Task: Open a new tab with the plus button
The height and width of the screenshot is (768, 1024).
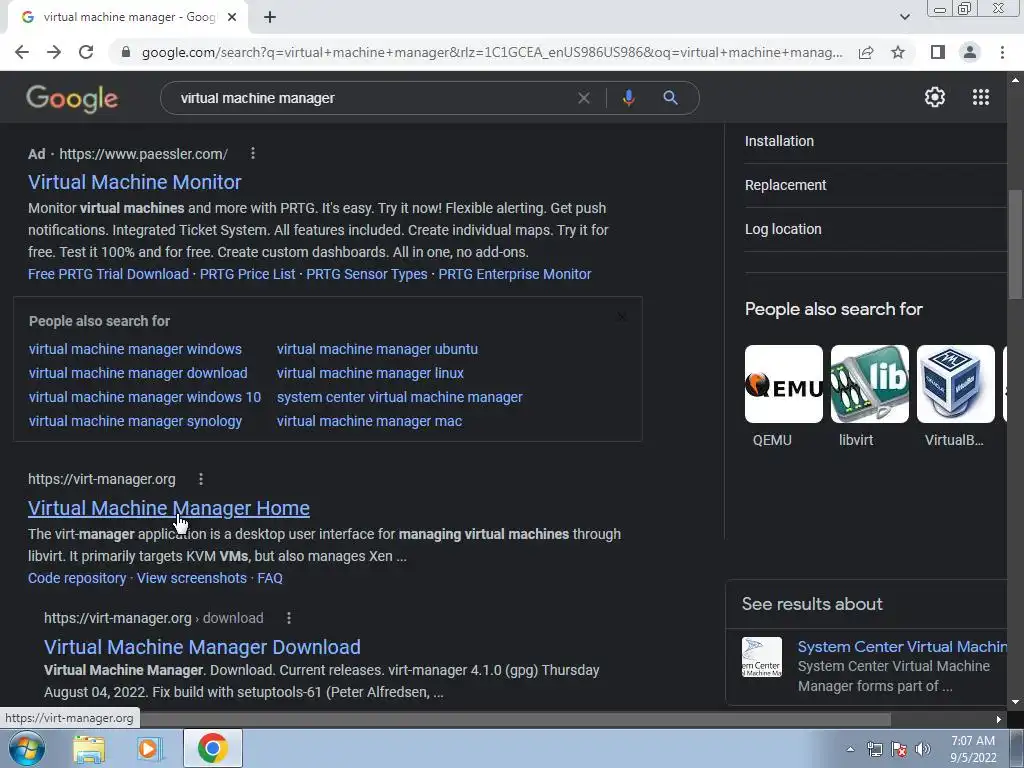Action: (x=270, y=17)
